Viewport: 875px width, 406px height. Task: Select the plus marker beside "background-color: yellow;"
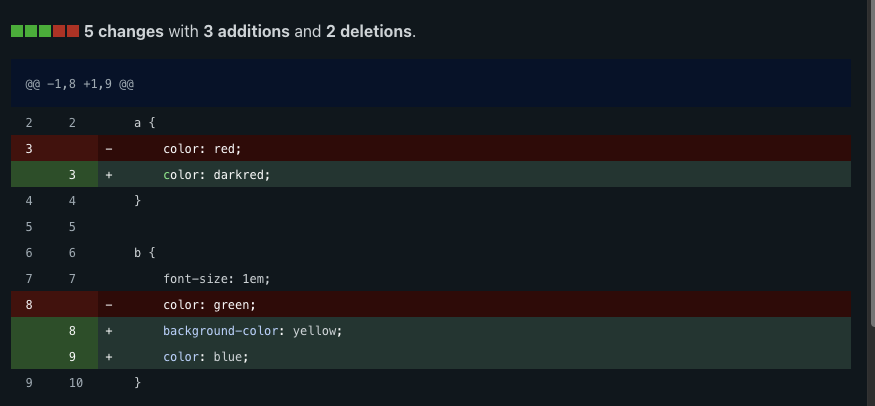[x=109, y=330]
